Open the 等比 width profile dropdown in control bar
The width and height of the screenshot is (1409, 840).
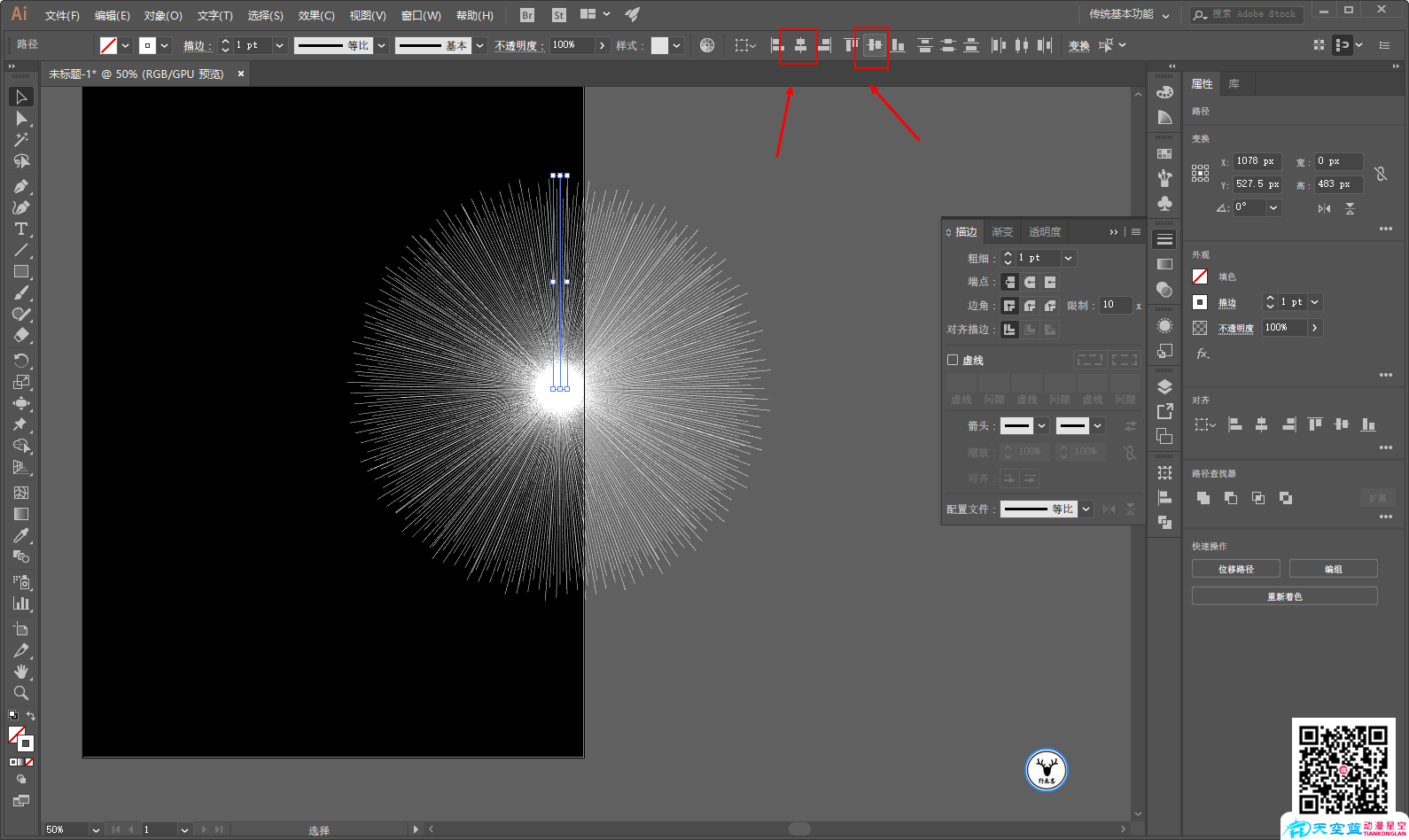(x=382, y=45)
